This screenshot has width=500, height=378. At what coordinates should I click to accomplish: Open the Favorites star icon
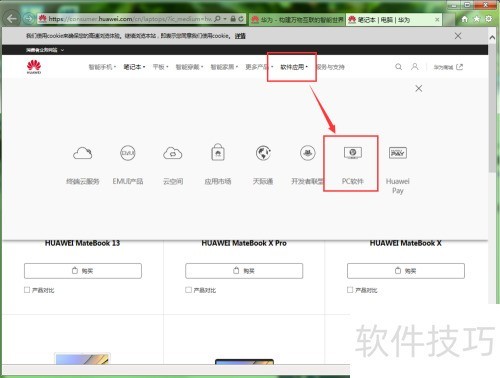(x=476, y=19)
